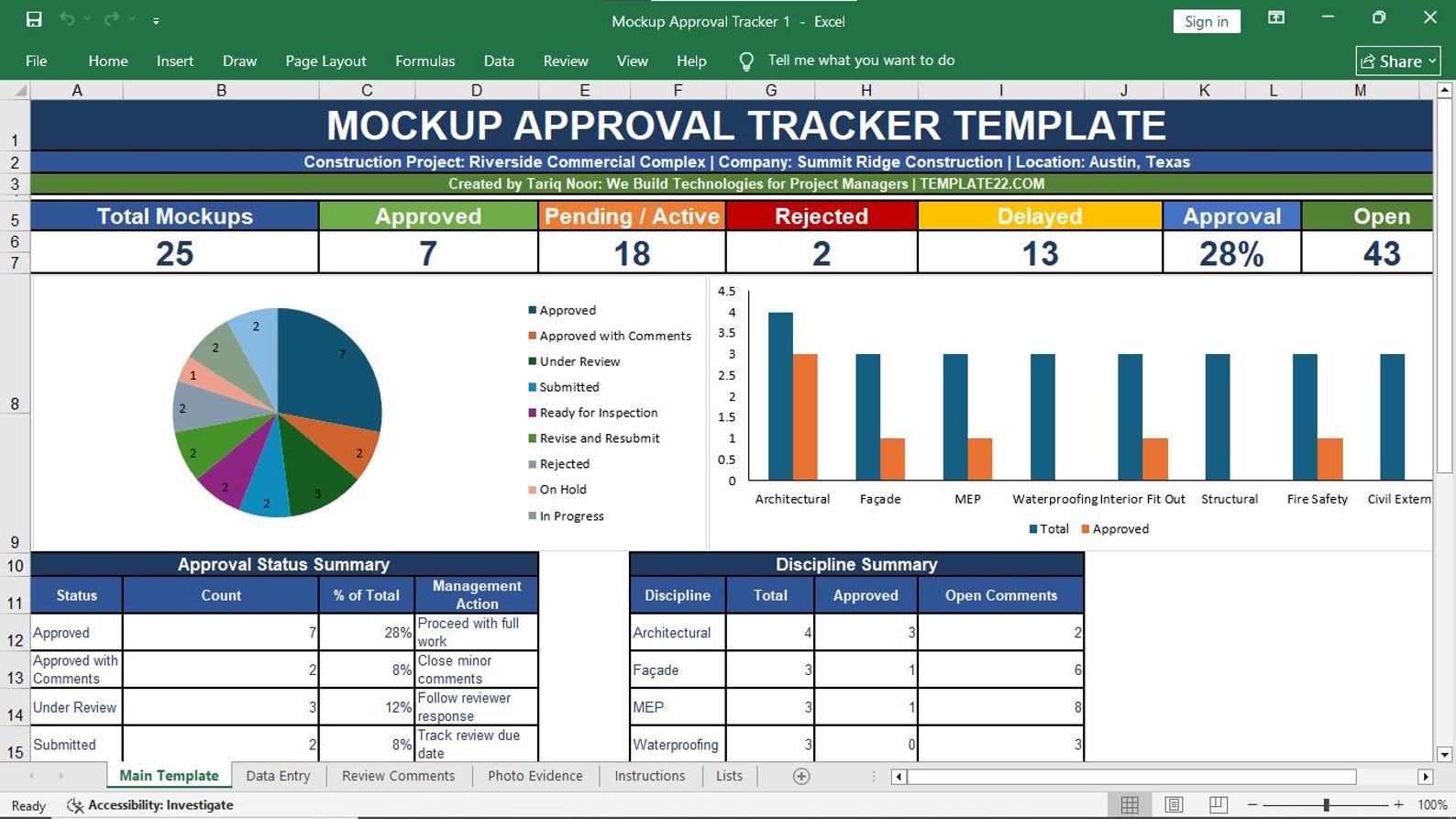Screen dimensions: 1456x819
Task: Click the Sign in button
Action: (x=1207, y=21)
